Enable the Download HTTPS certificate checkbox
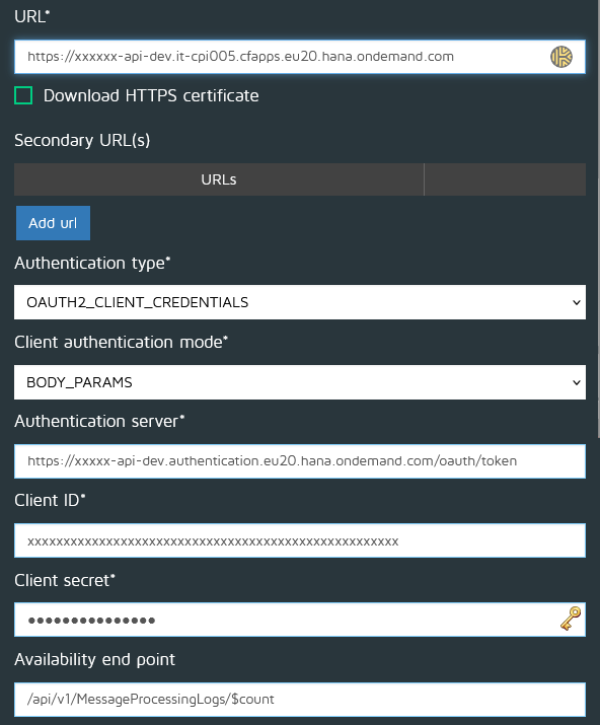 tap(23, 96)
